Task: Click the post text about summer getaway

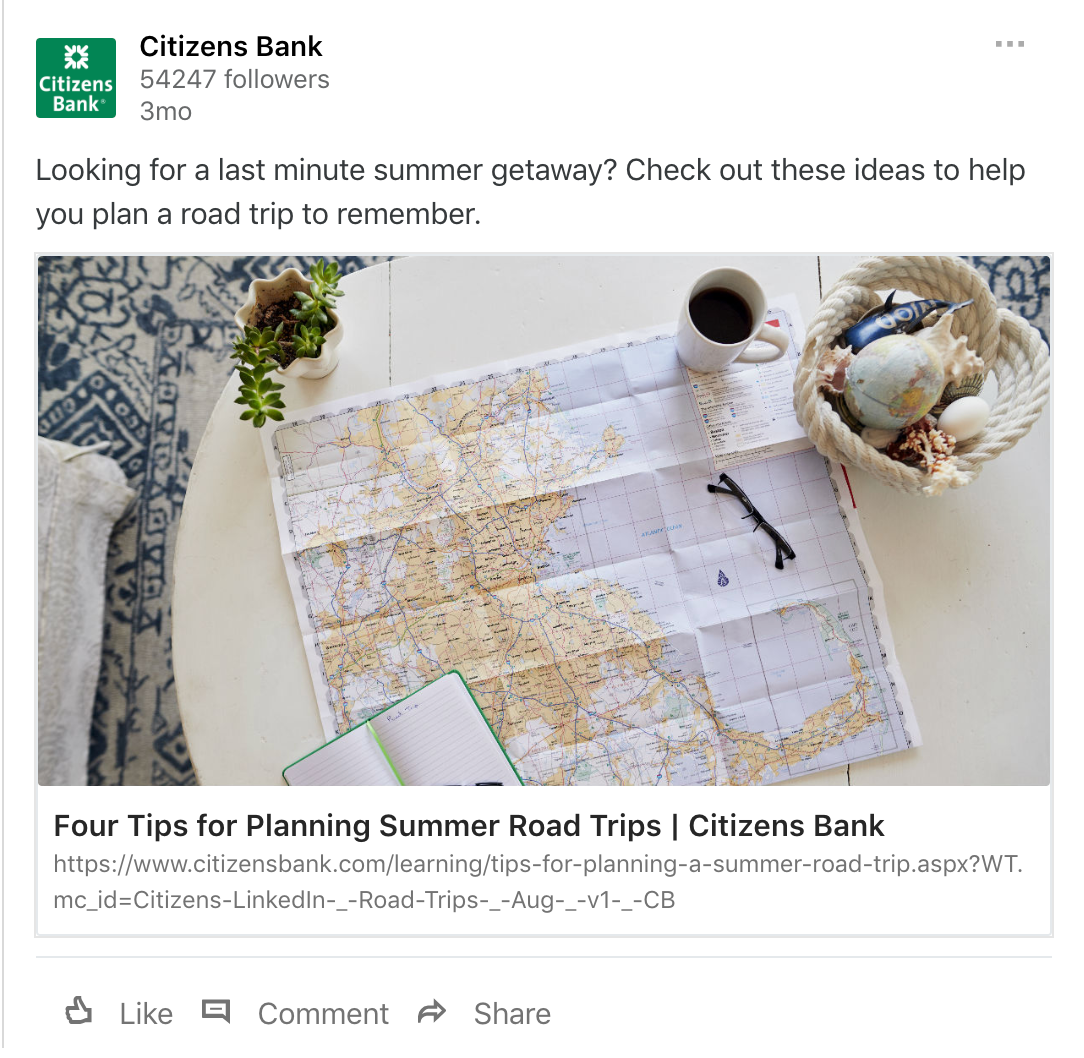Action: [x=530, y=192]
